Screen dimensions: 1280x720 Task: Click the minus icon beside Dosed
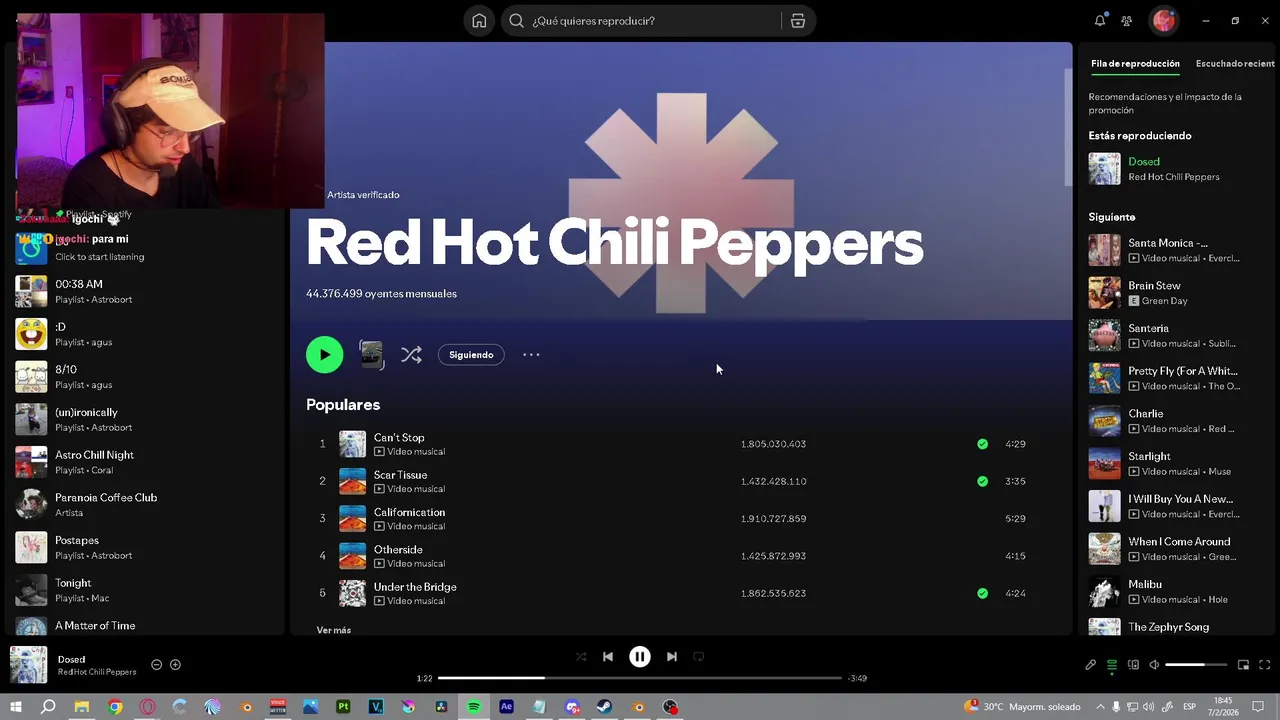[x=156, y=665]
